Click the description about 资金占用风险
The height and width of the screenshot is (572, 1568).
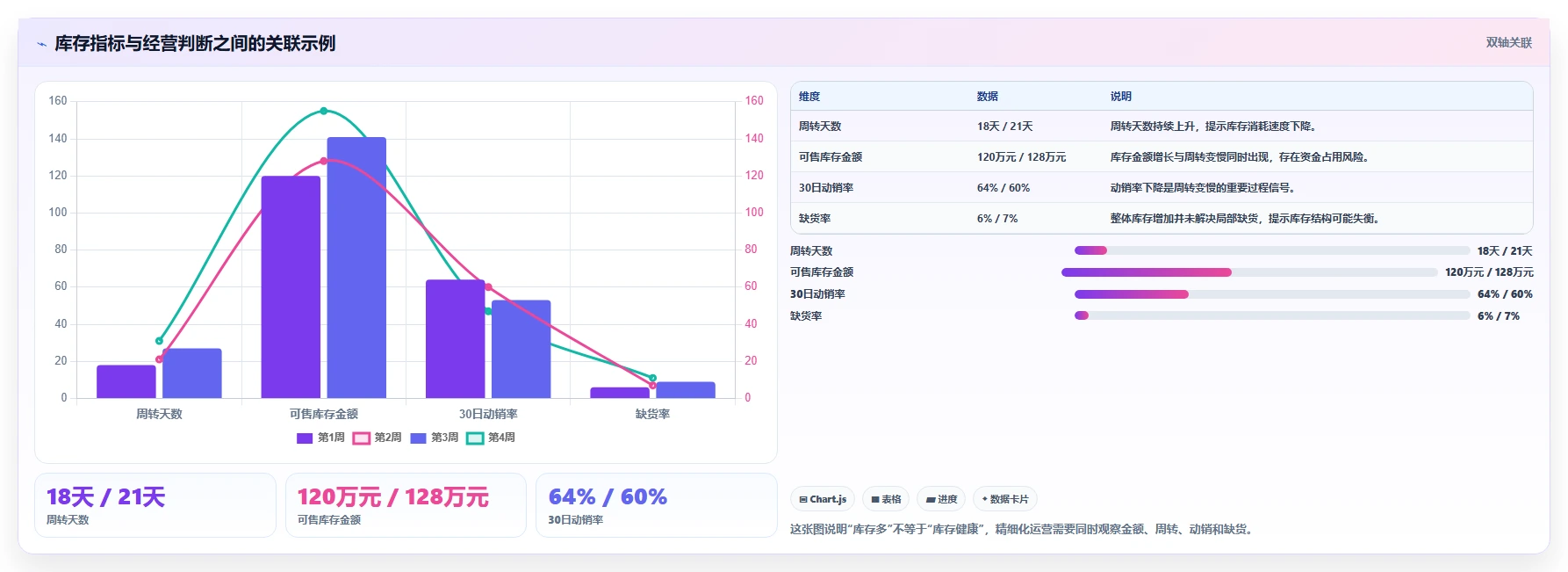(x=1241, y=157)
